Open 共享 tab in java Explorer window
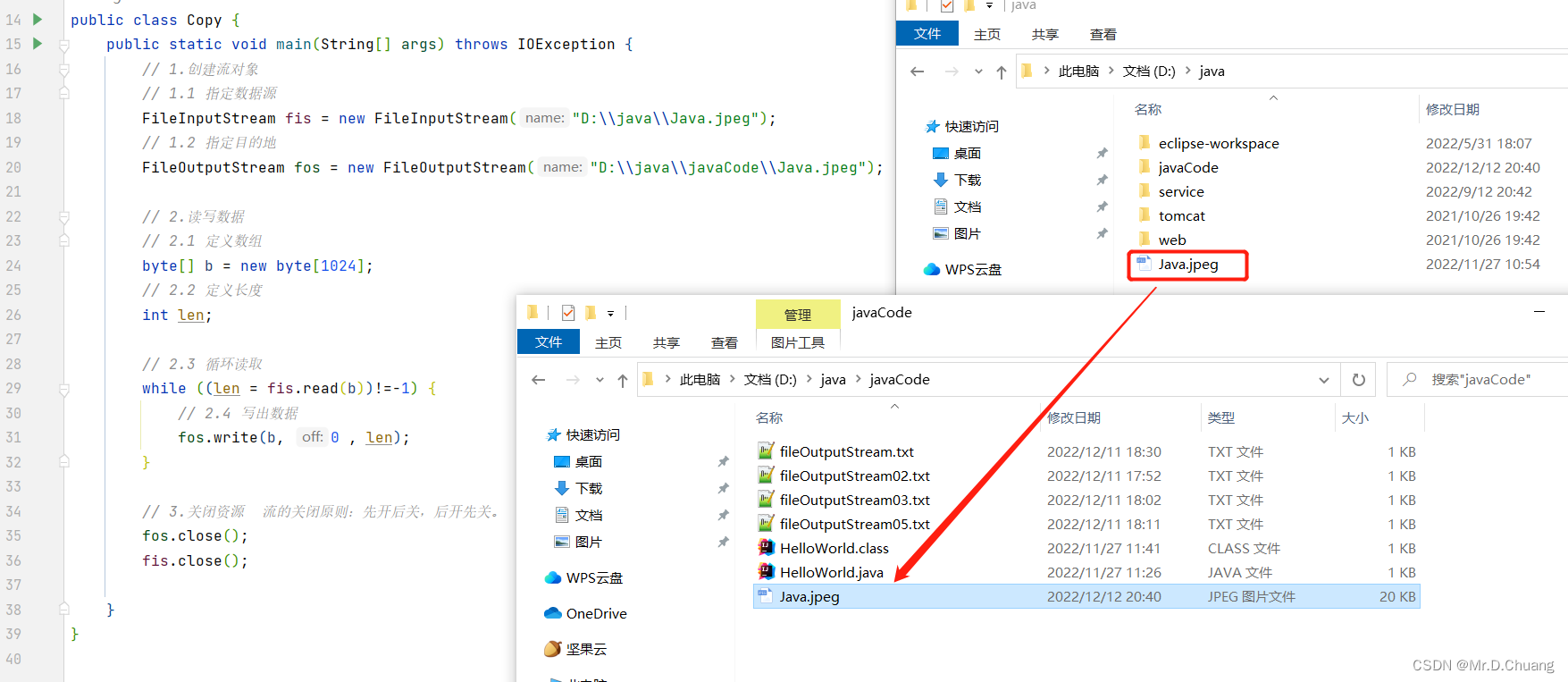The width and height of the screenshot is (1568, 682). pyautogui.click(x=1044, y=34)
